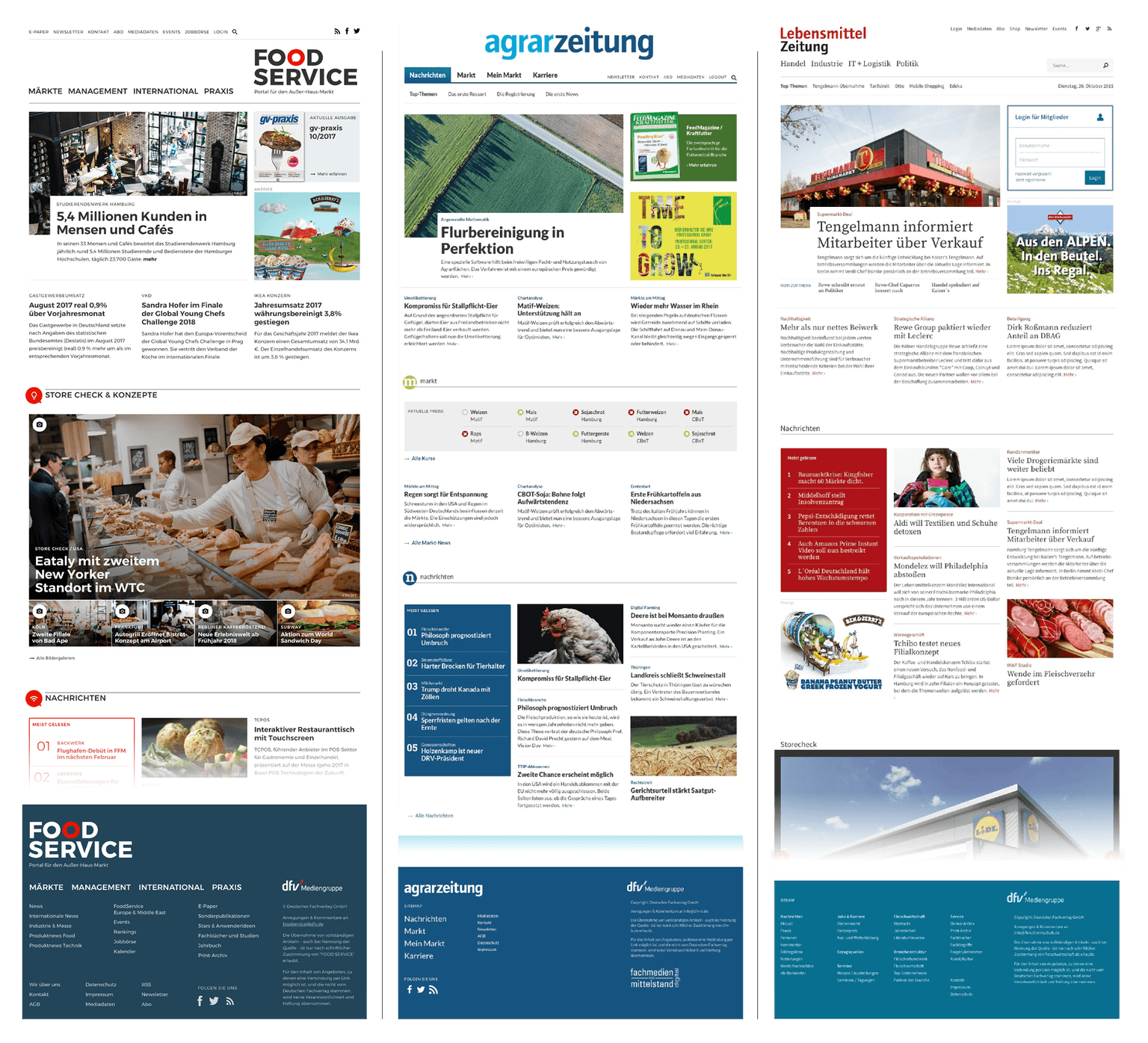Screen dimensions: 1148x1043
Task: Click 'Passwort vergessen?' in login box
Action: point(1033,174)
